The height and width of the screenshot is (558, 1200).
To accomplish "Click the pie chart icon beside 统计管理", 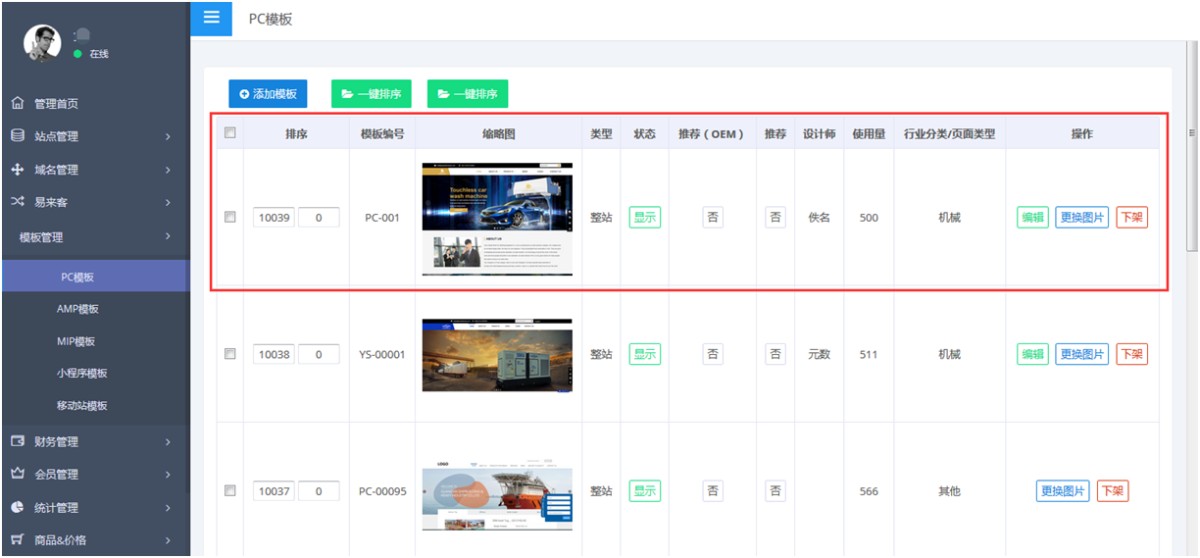I will click(x=17, y=507).
